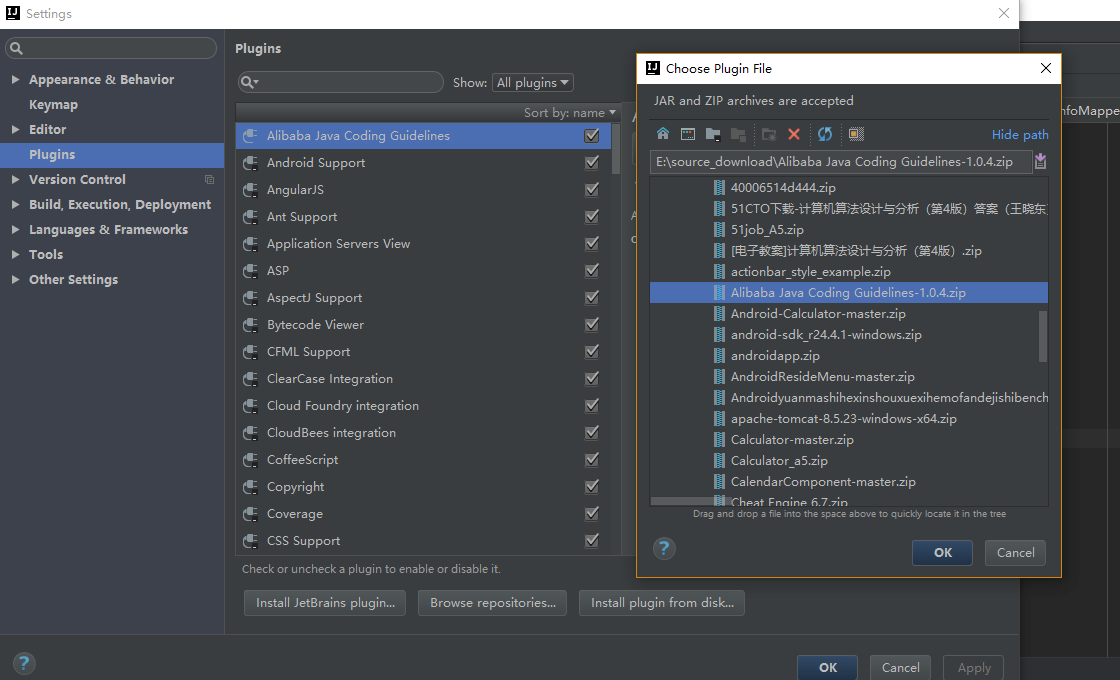Select Cloud Foundry integration plugin row
The width and height of the screenshot is (1120, 680).
click(423, 406)
